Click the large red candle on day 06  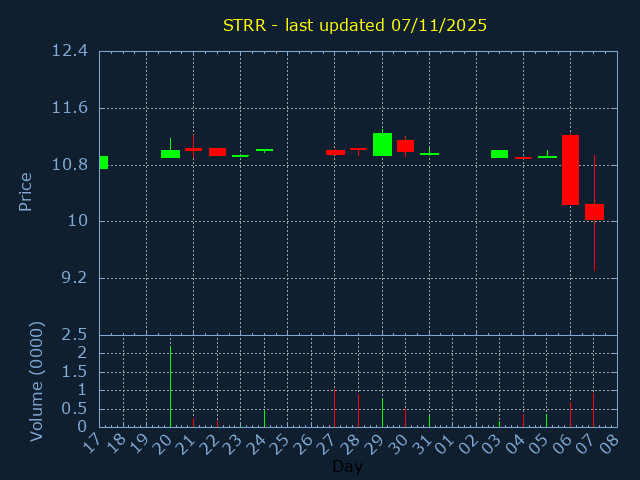click(570, 170)
